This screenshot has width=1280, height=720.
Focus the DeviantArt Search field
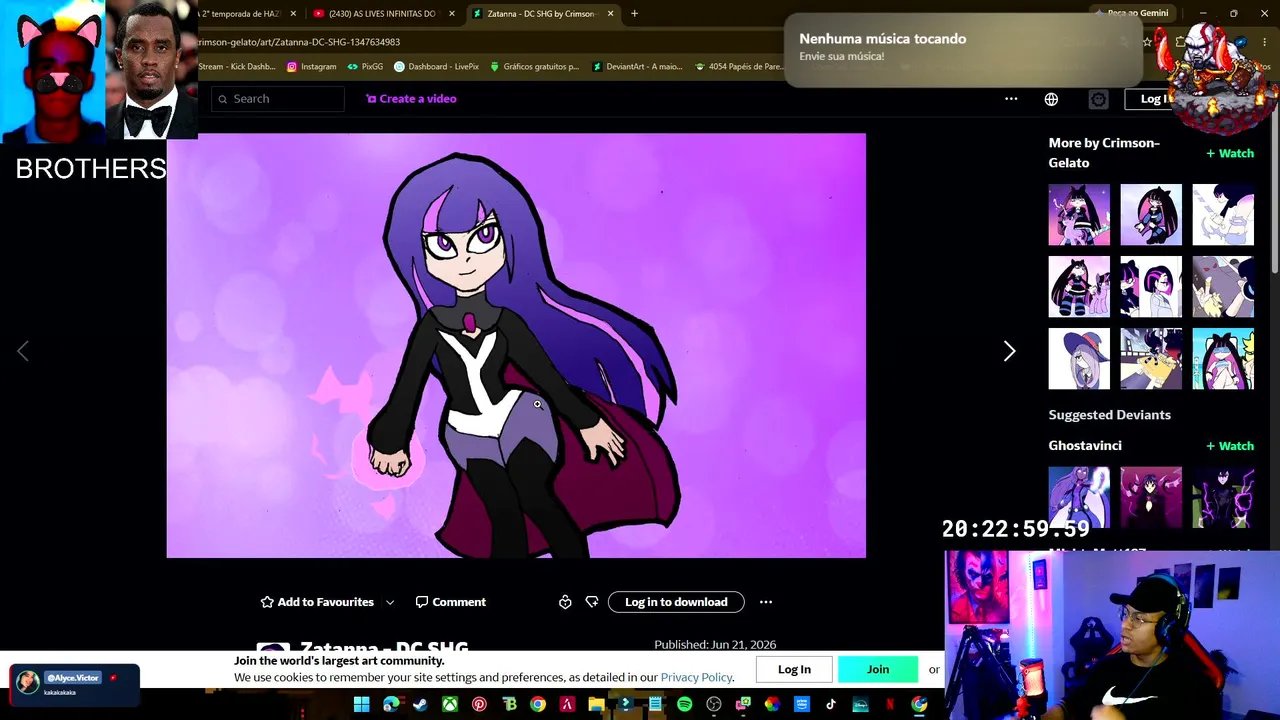click(278, 99)
